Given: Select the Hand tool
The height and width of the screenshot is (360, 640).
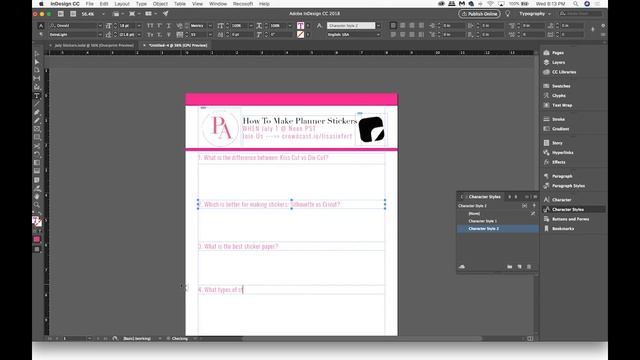Looking at the screenshot, I should coord(37,196).
